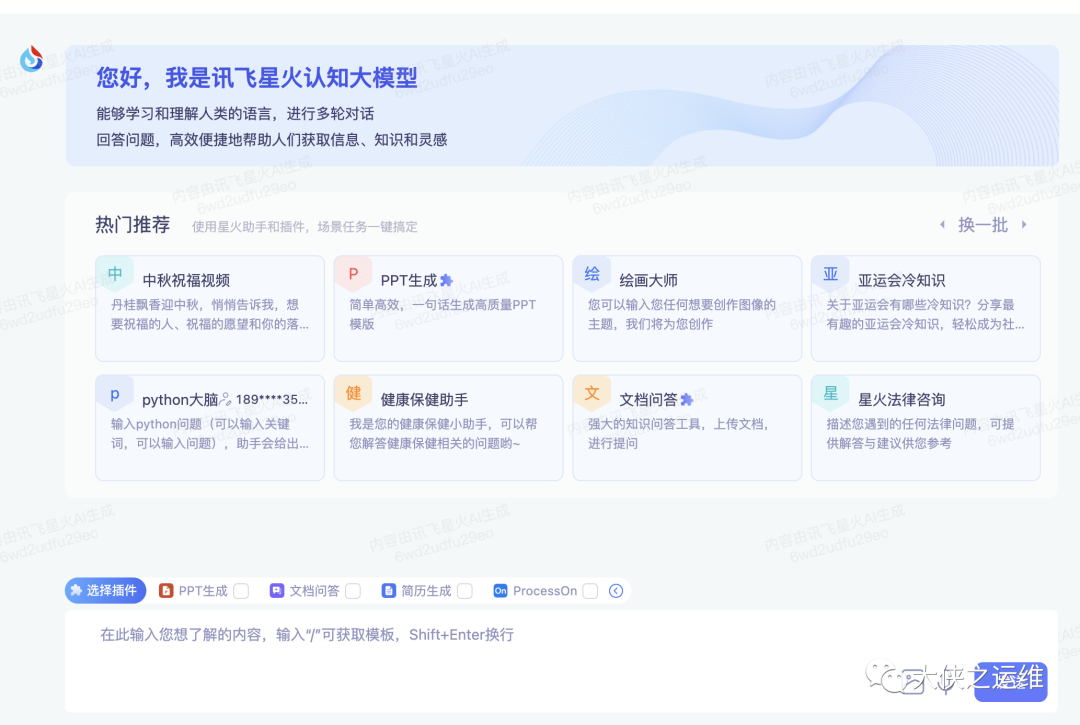Click the puzzle badge next to 文档问答 title

(x=686, y=399)
